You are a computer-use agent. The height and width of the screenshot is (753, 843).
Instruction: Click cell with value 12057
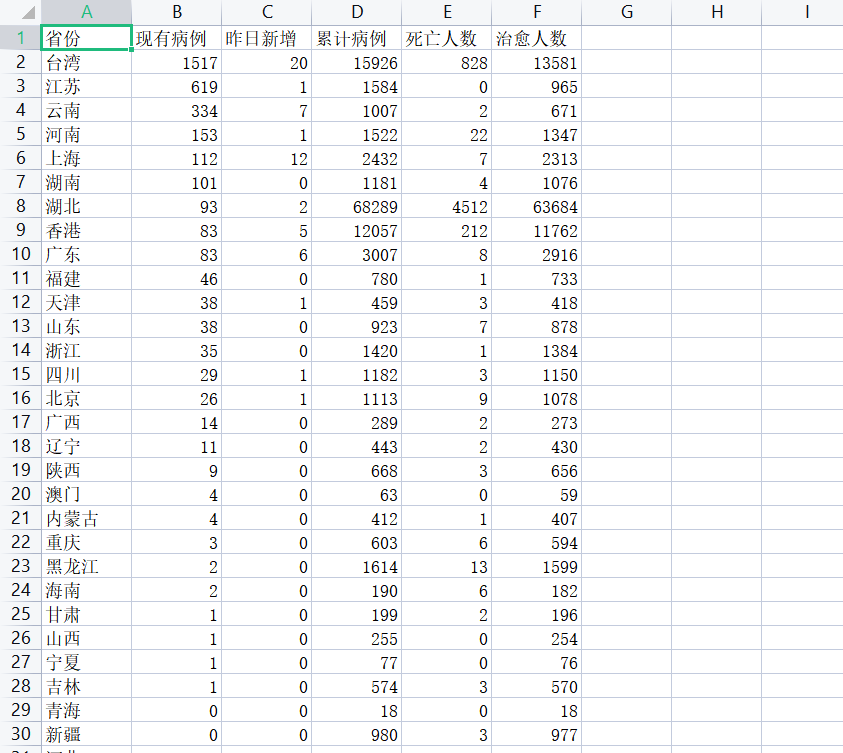pyautogui.click(x=357, y=231)
